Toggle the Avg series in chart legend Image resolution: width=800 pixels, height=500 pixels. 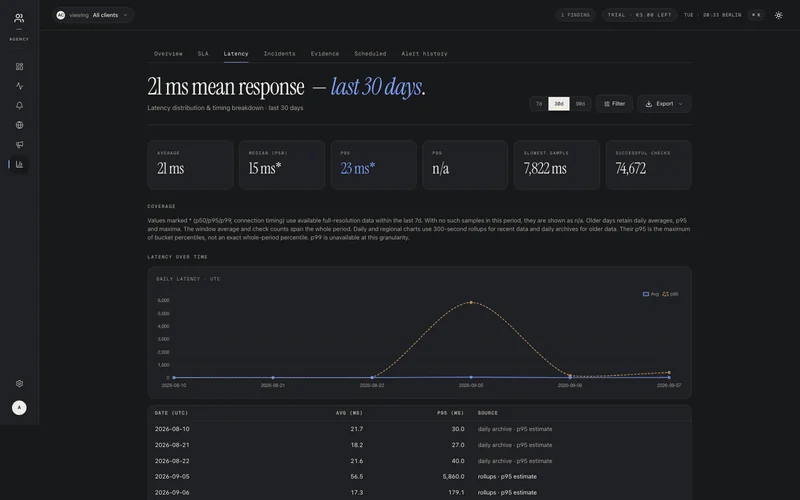651,294
